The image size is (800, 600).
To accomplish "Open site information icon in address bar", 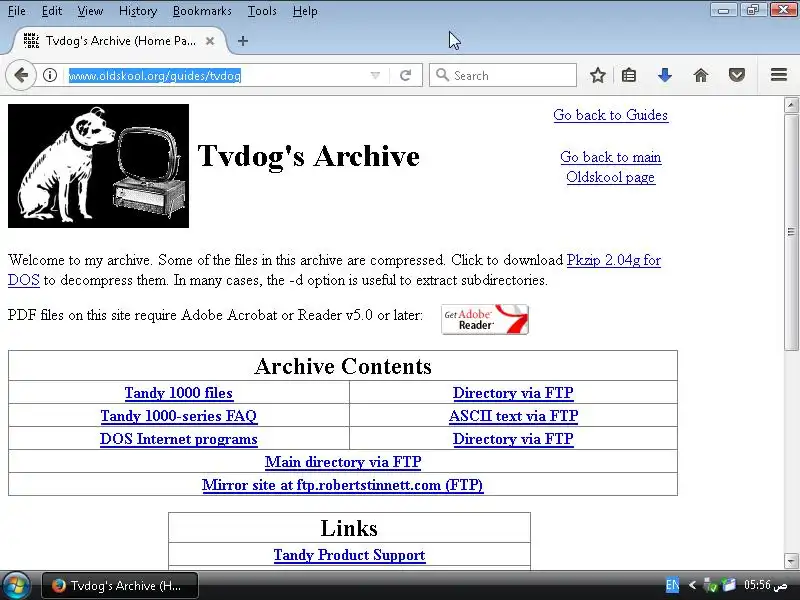I will click(49, 76).
